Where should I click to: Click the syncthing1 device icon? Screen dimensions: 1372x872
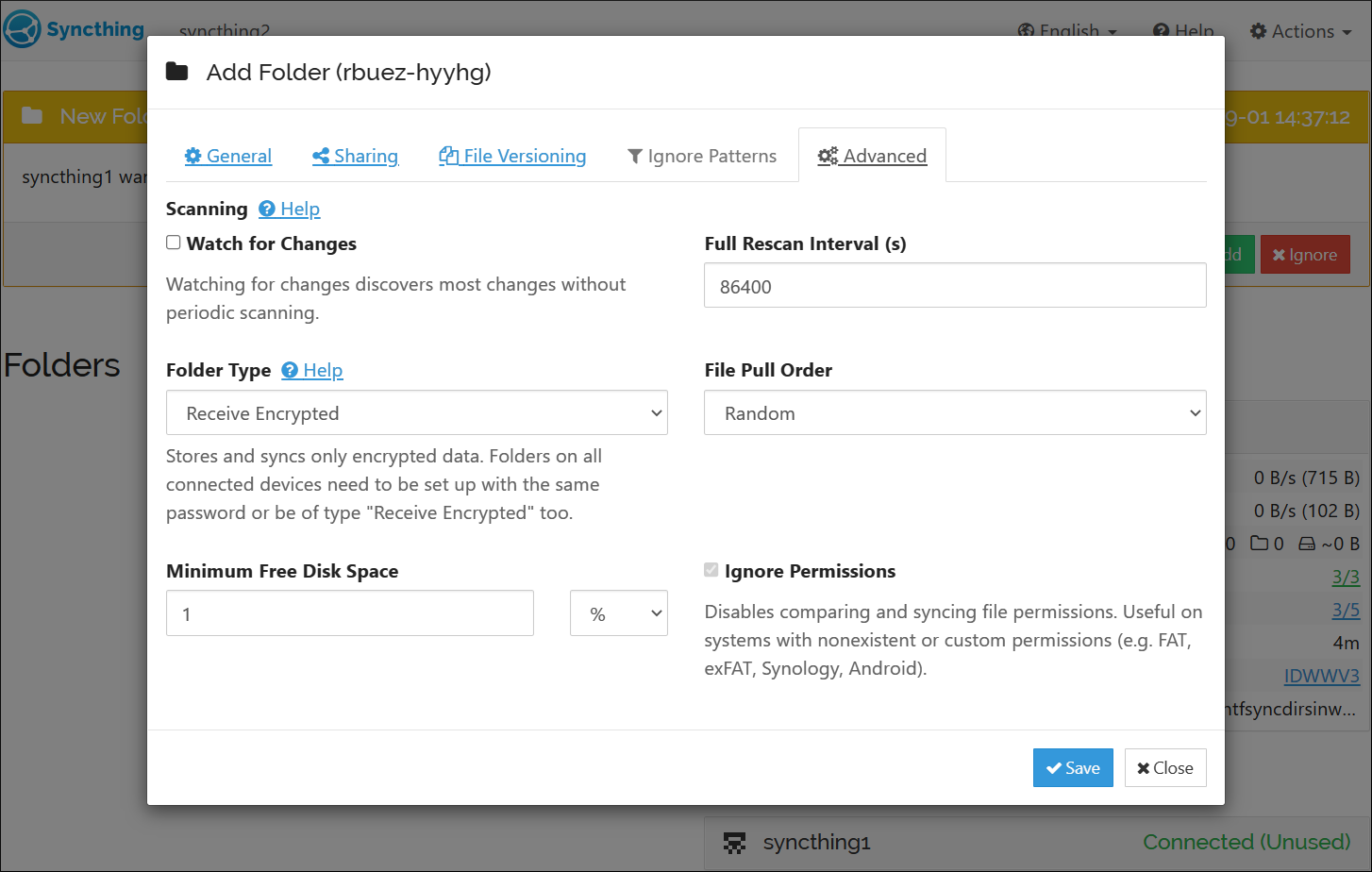(x=734, y=842)
